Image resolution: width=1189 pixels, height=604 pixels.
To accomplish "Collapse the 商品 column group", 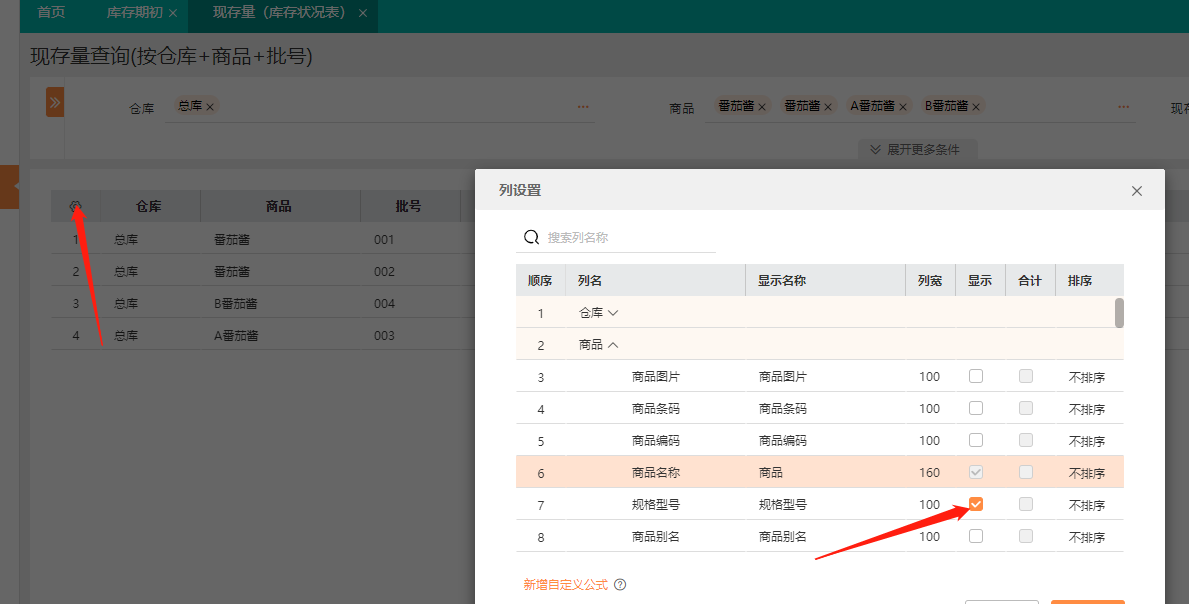I will tap(613, 345).
